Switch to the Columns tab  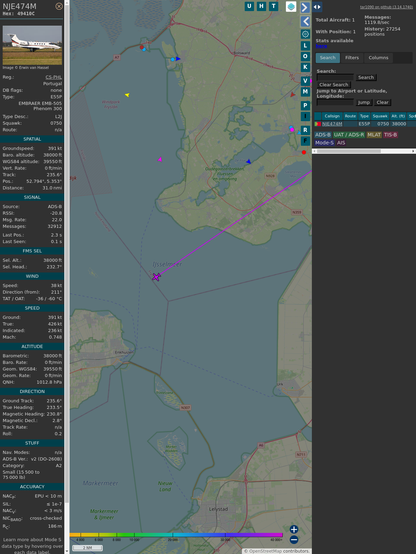pyautogui.click(x=378, y=58)
